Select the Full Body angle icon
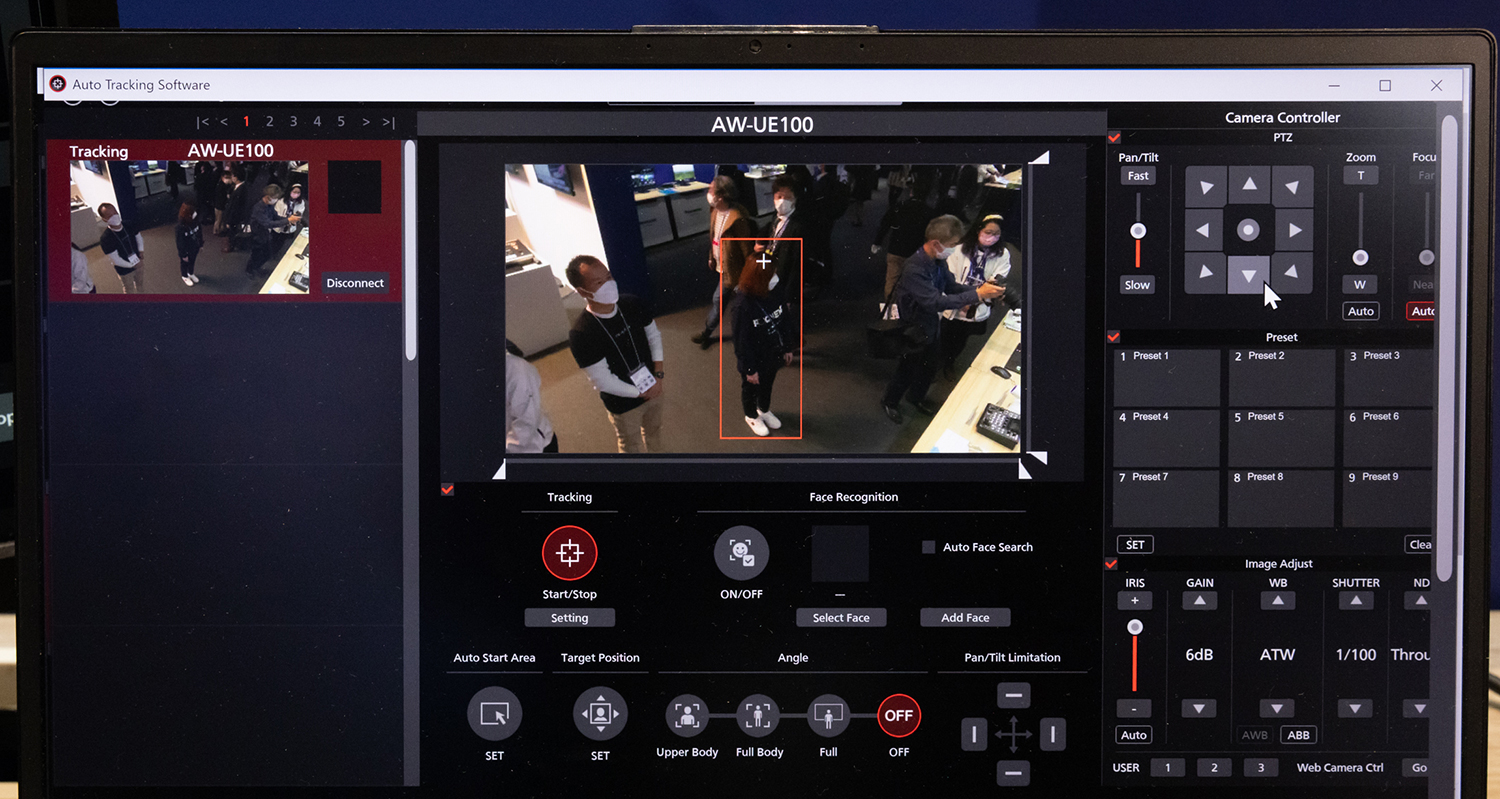Image resolution: width=1500 pixels, height=799 pixels. tap(757, 716)
